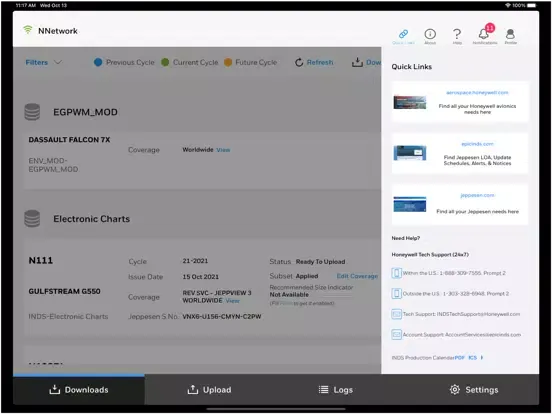Viewport: 552px width, 414px height.
Task: Click the list icon in the Logs tab
Action: coord(323,390)
